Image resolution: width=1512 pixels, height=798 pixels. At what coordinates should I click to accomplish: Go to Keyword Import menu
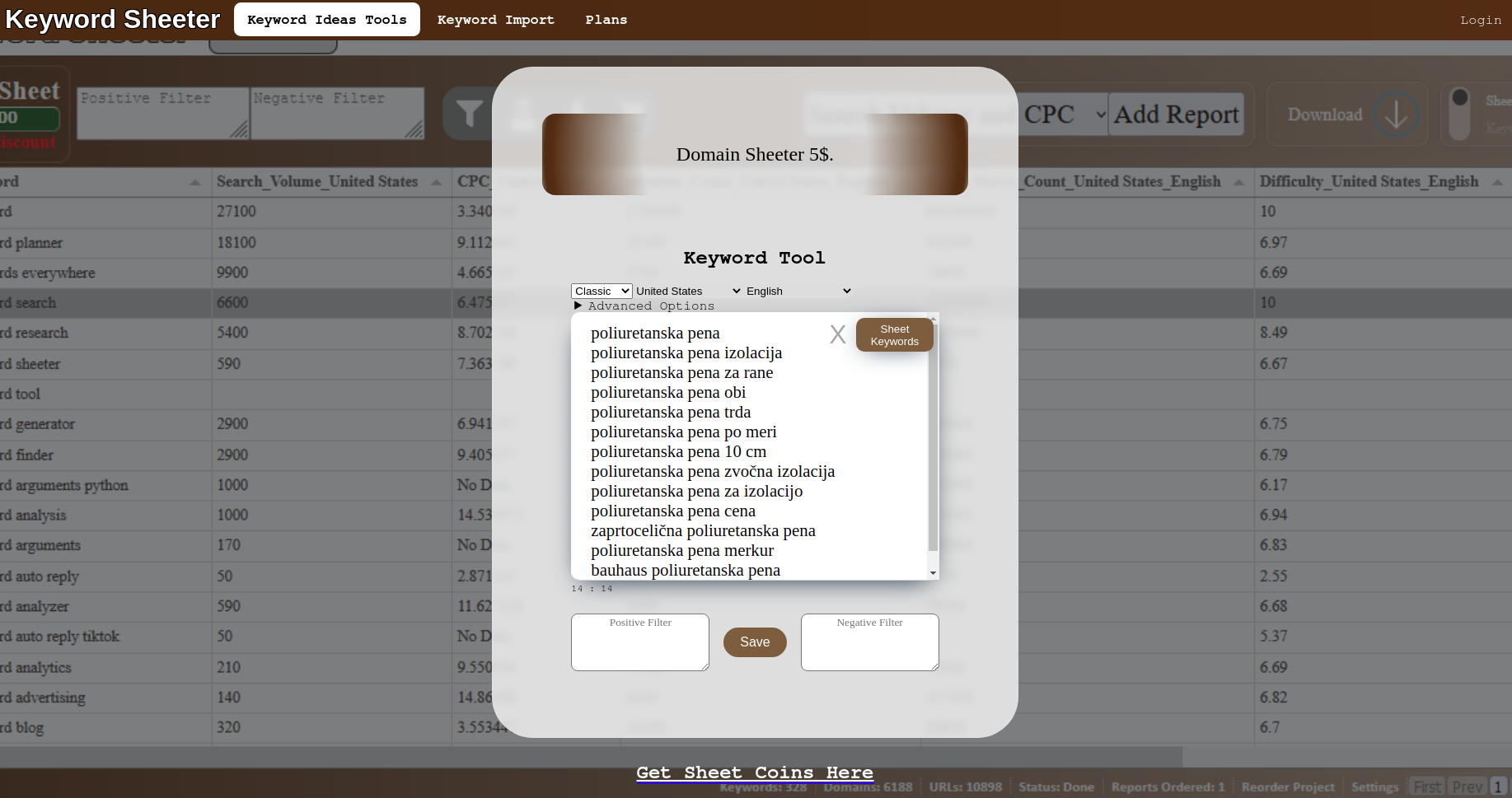[495, 20]
